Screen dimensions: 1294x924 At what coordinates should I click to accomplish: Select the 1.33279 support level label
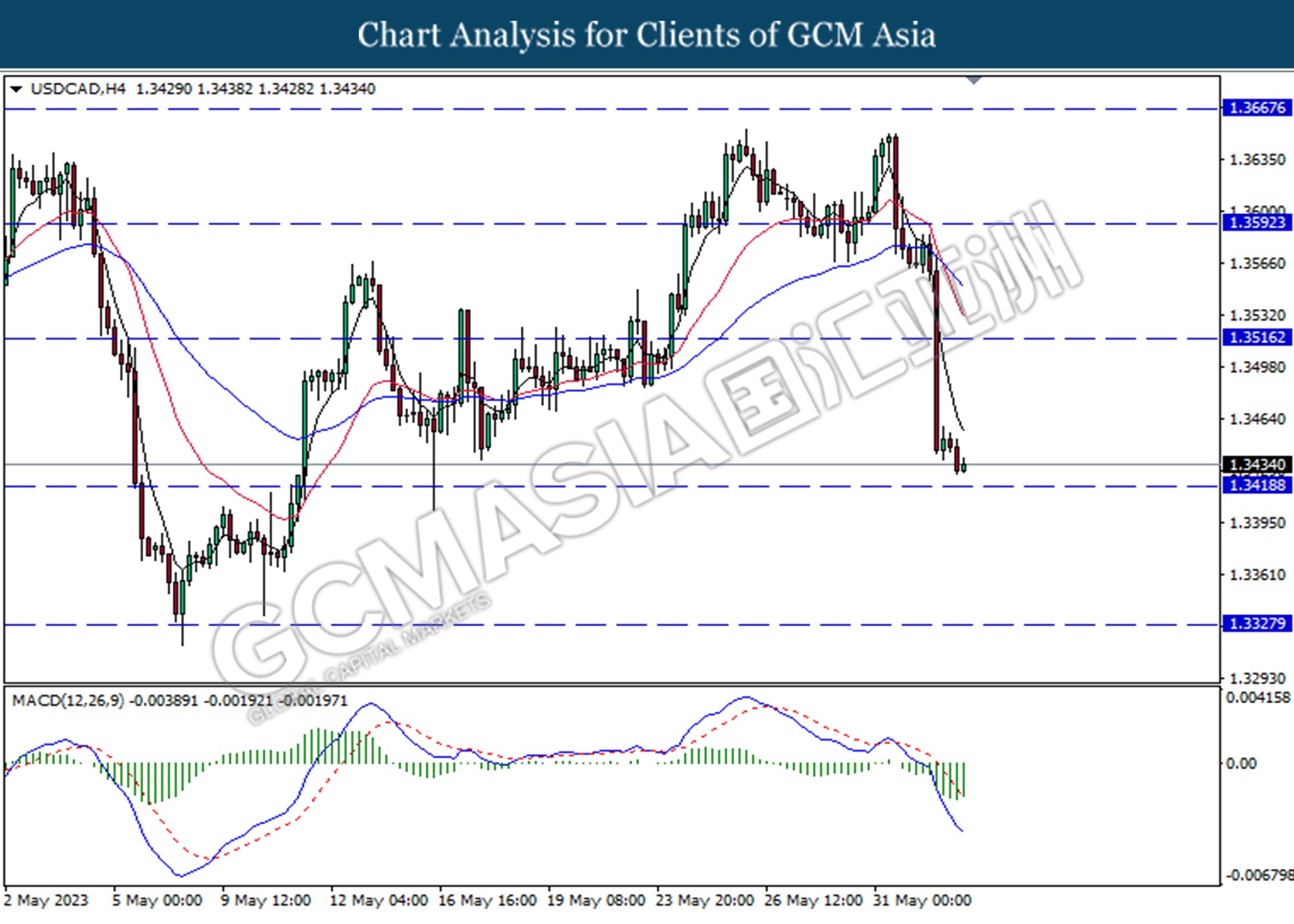pyautogui.click(x=1257, y=624)
